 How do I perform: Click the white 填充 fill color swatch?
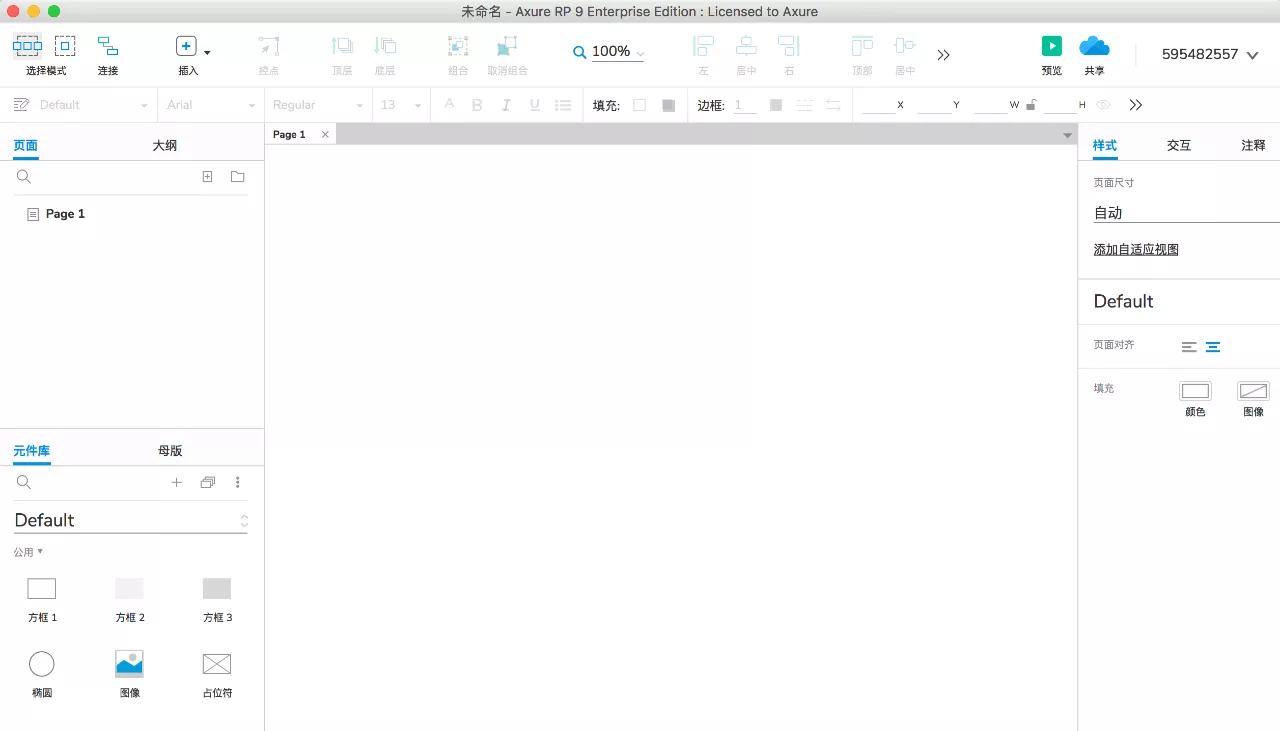pos(640,105)
